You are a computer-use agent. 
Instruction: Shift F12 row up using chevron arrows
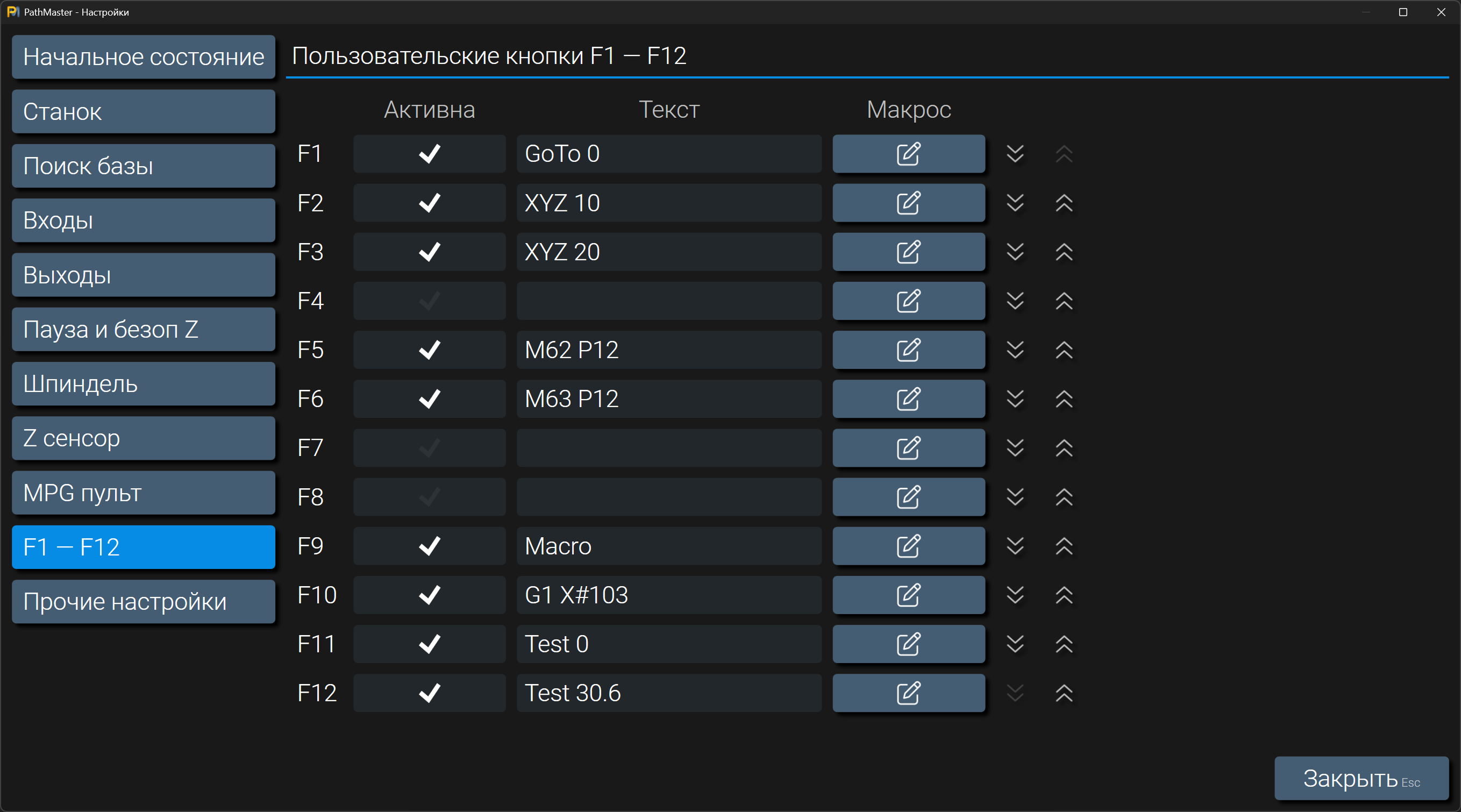pos(1064,693)
